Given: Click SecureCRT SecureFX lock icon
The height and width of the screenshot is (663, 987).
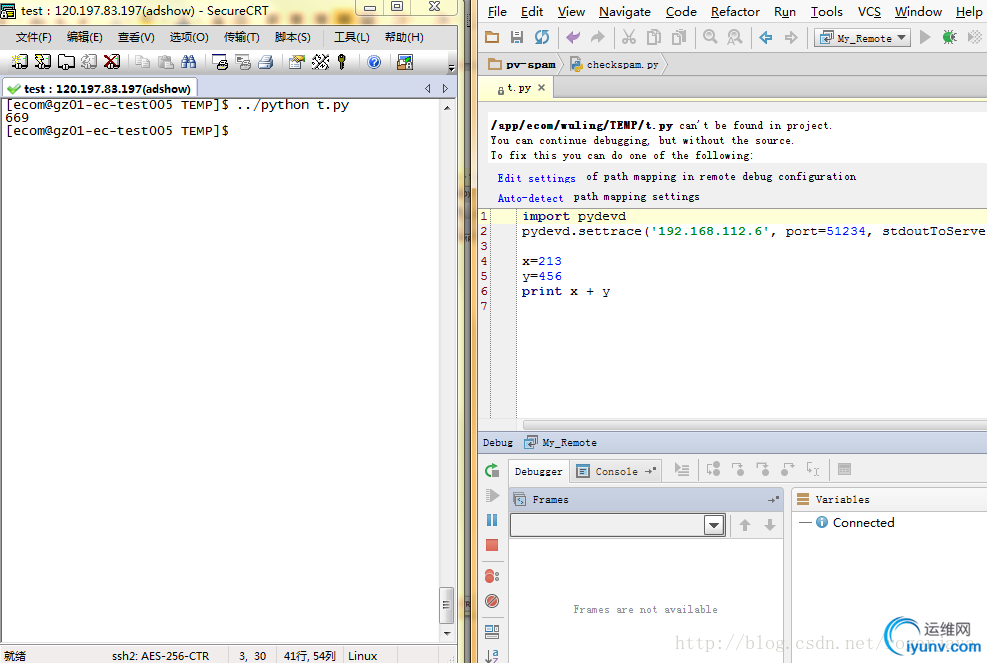Looking at the screenshot, I should (405, 62).
